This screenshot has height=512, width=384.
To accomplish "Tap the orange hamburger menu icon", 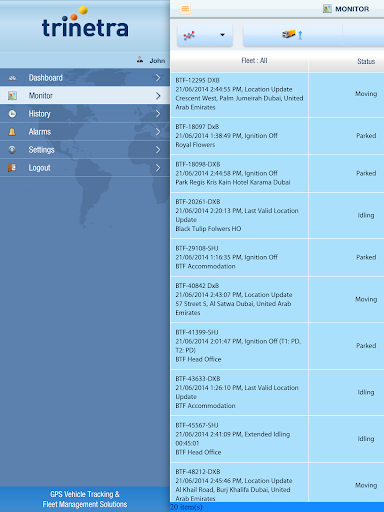I will (x=185, y=9).
